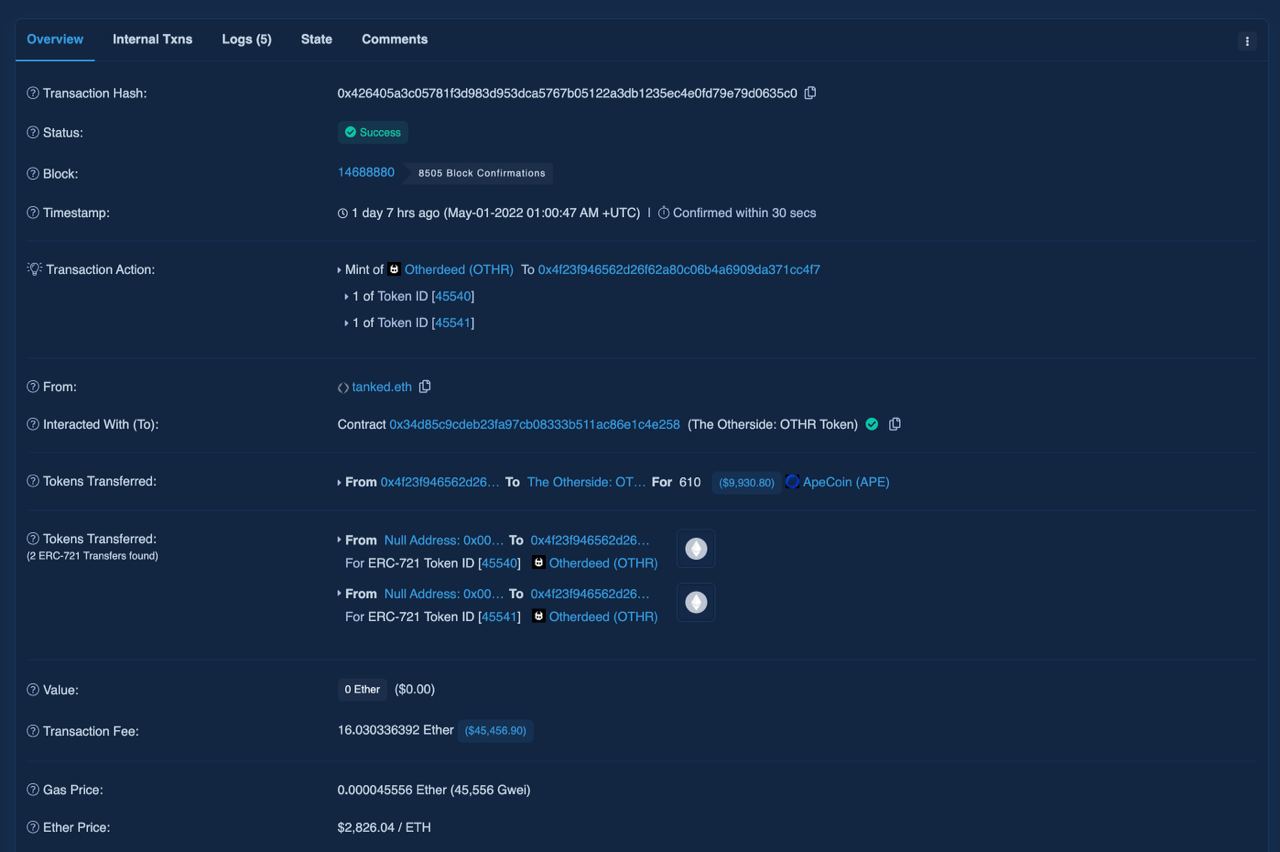Click help icon beside Timestamp

tap(33, 213)
